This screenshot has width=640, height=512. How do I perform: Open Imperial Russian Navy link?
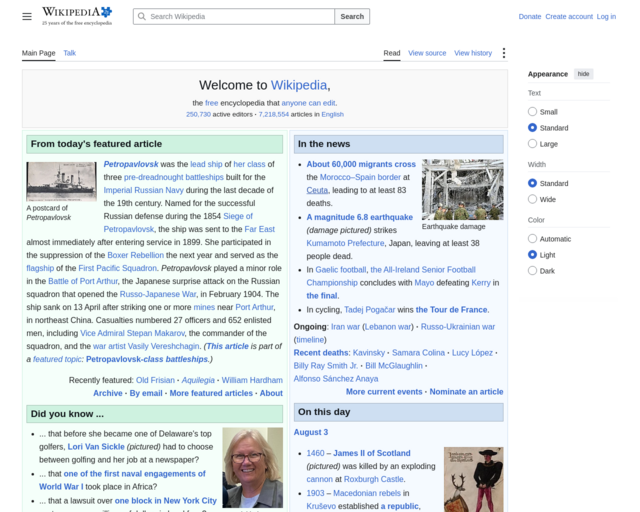click(x=144, y=190)
